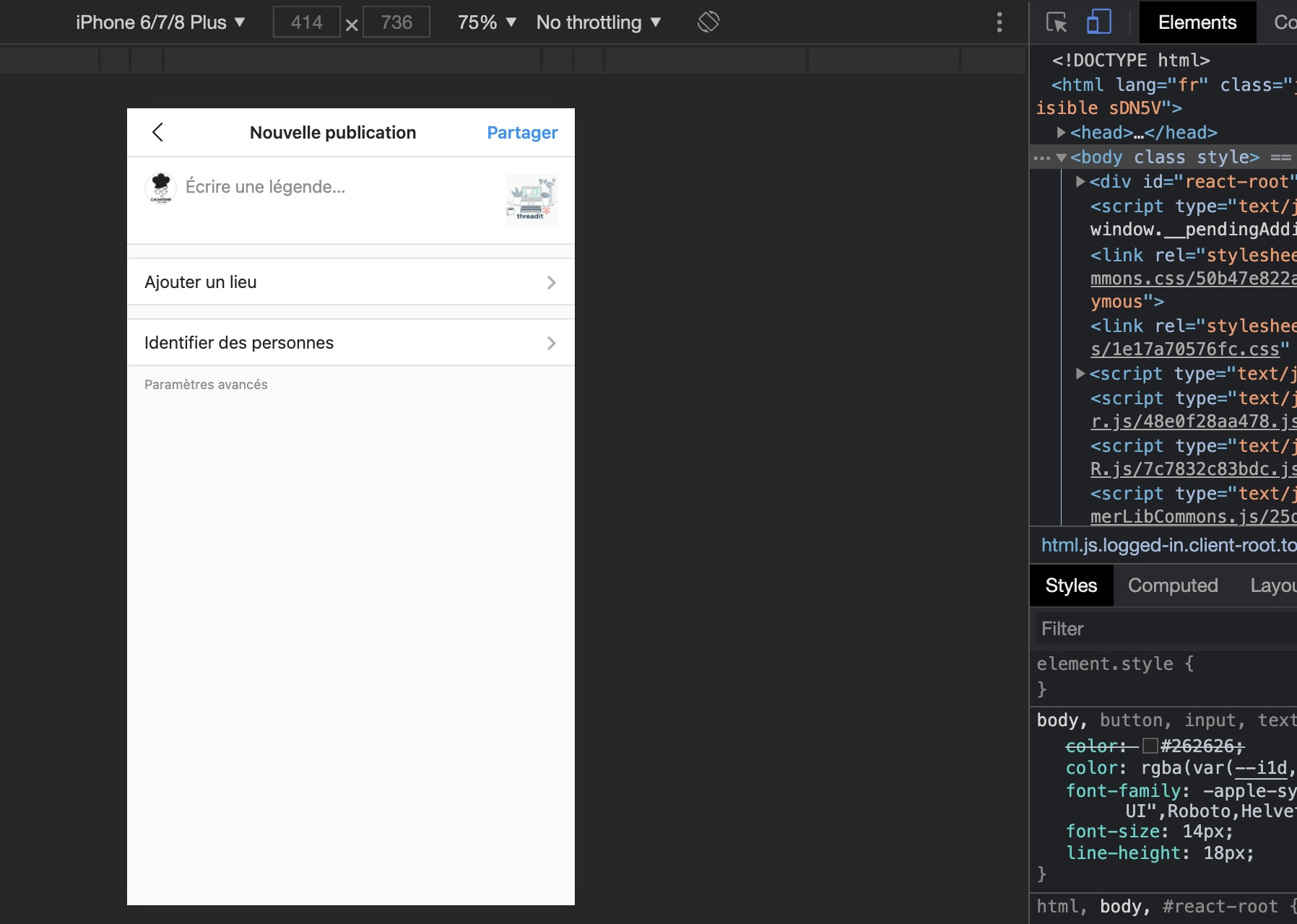Click the chevron beside Identifier des personnes

coord(551,343)
